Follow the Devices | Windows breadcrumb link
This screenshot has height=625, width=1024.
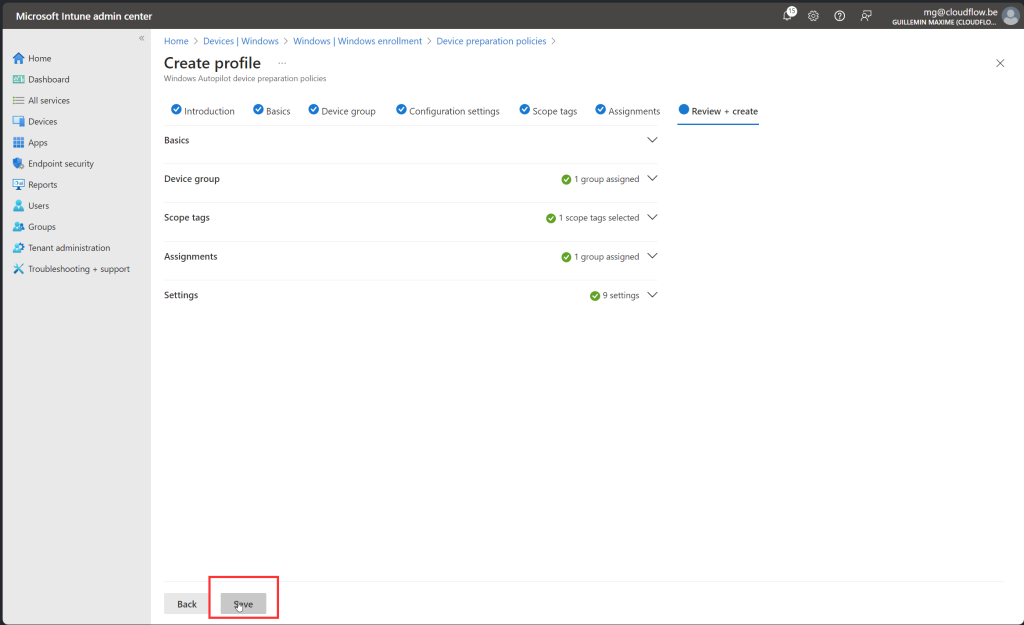pyautogui.click(x=241, y=41)
